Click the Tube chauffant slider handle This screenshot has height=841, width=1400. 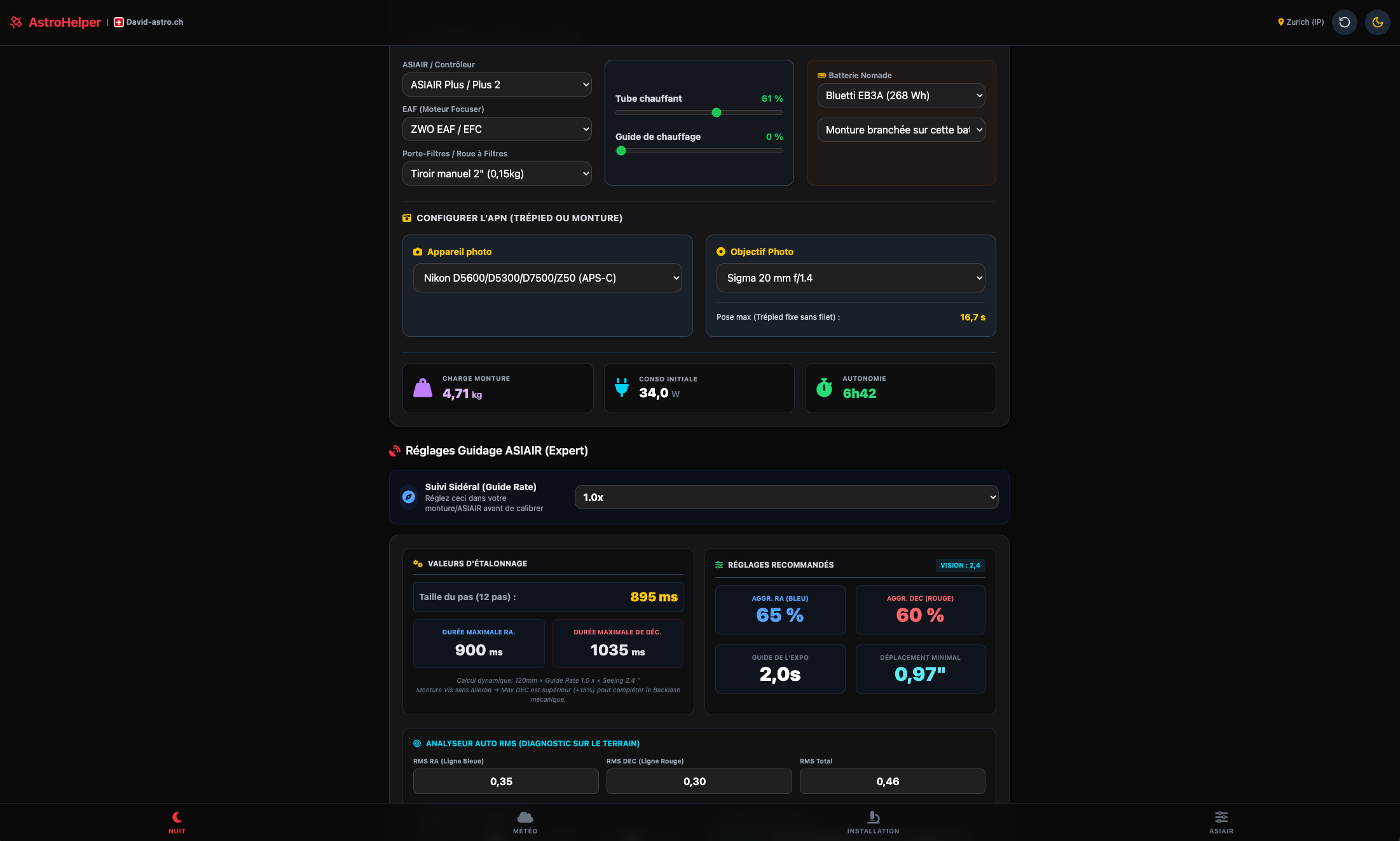click(x=717, y=113)
